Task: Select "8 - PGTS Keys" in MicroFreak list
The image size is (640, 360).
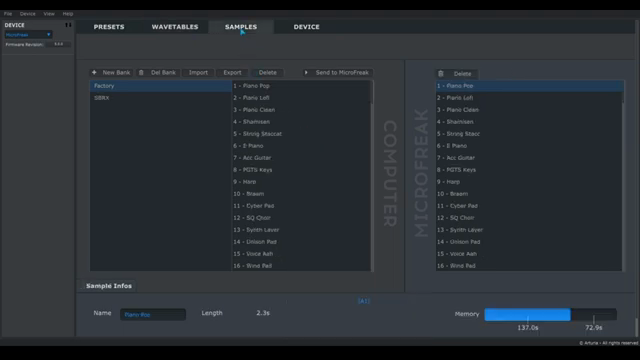Action: [x=529, y=170]
